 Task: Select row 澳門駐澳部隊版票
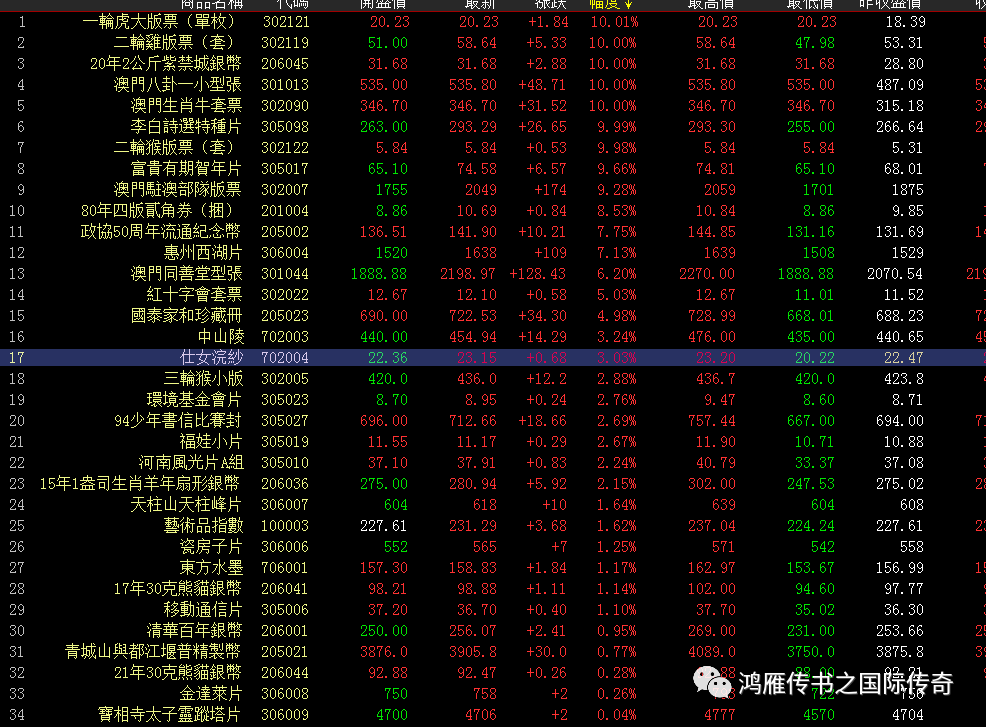493,190
